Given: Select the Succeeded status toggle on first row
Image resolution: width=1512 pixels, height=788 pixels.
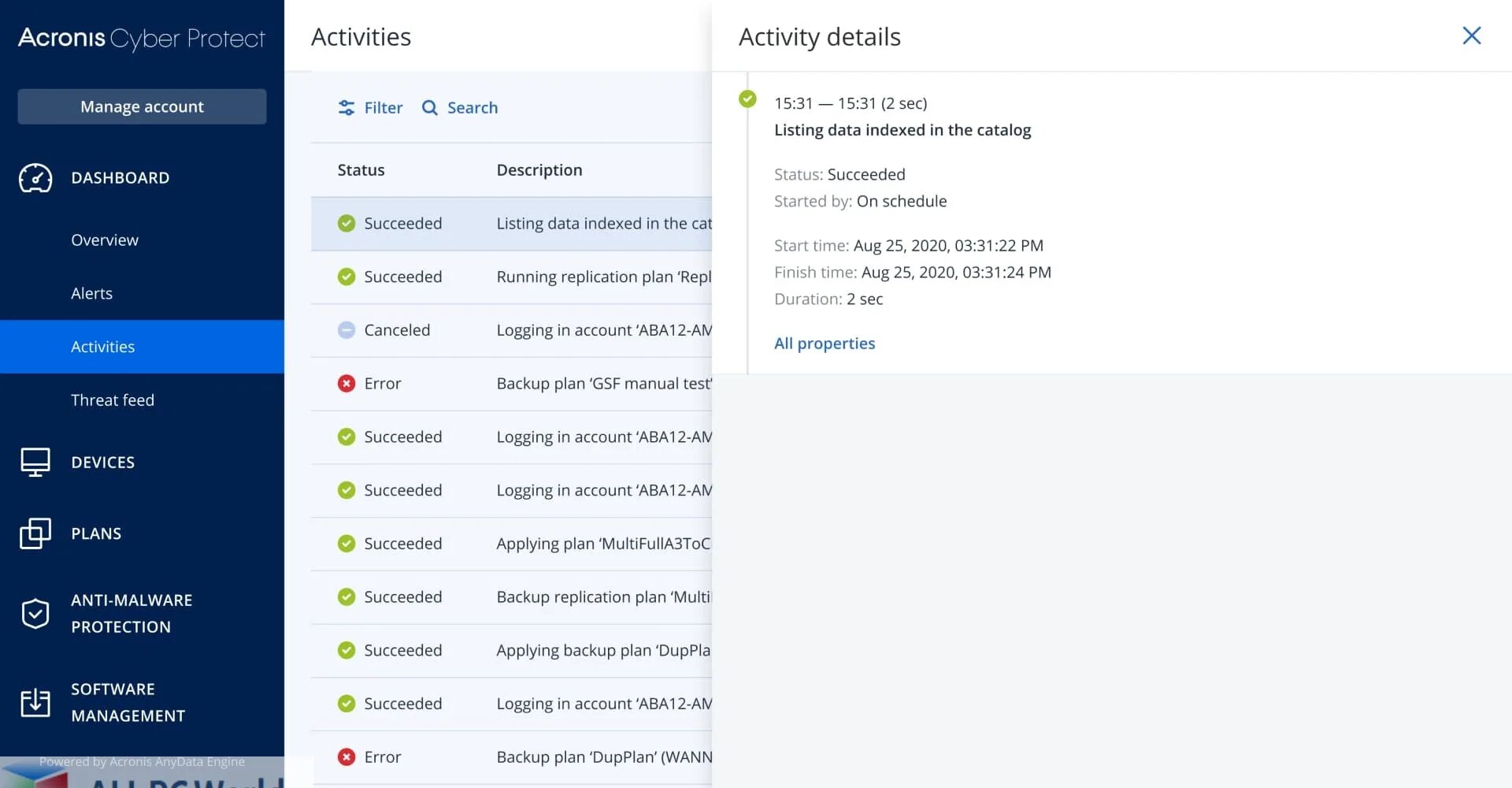Looking at the screenshot, I should point(346,223).
